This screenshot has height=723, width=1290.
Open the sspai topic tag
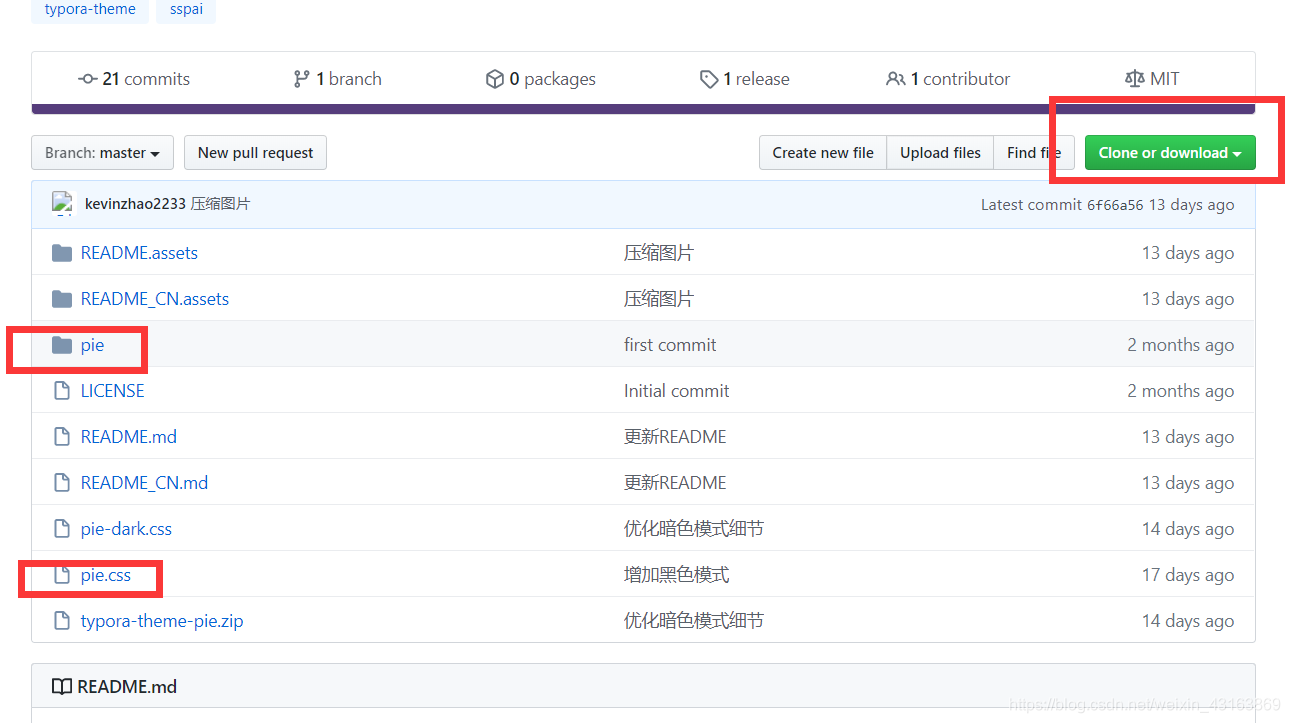[186, 9]
